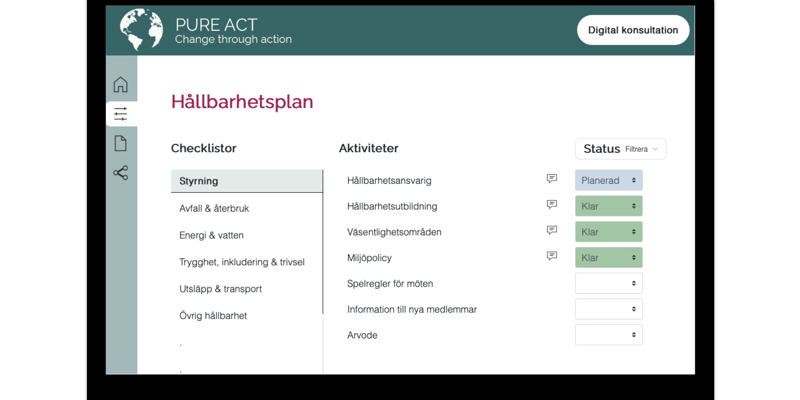The height and width of the screenshot is (400, 800).
Task: Click the Digital konsultation button
Action: pos(633,30)
